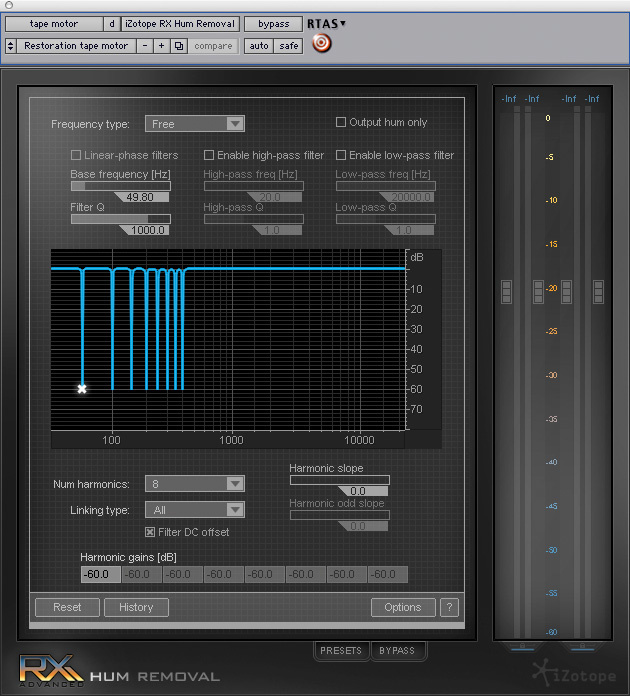
Task: Click the d insert position button
Action: [x=112, y=24]
